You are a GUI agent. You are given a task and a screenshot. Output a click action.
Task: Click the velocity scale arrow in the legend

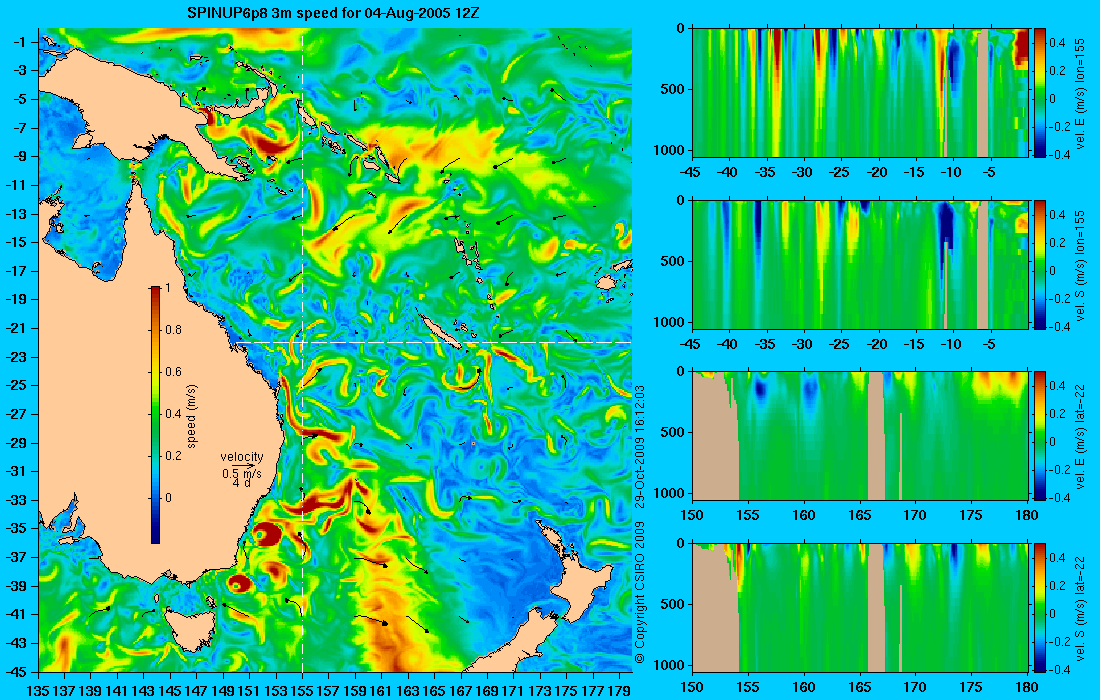(x=243, y=465)
